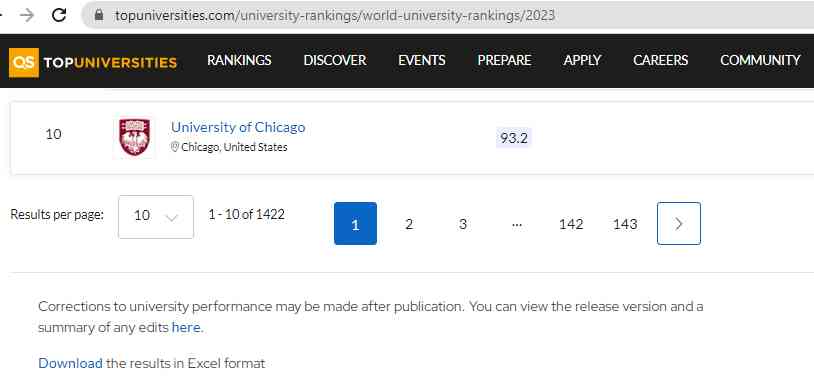Reload the page with the refresh icon

pyautogui.click(x=59, y=15)
